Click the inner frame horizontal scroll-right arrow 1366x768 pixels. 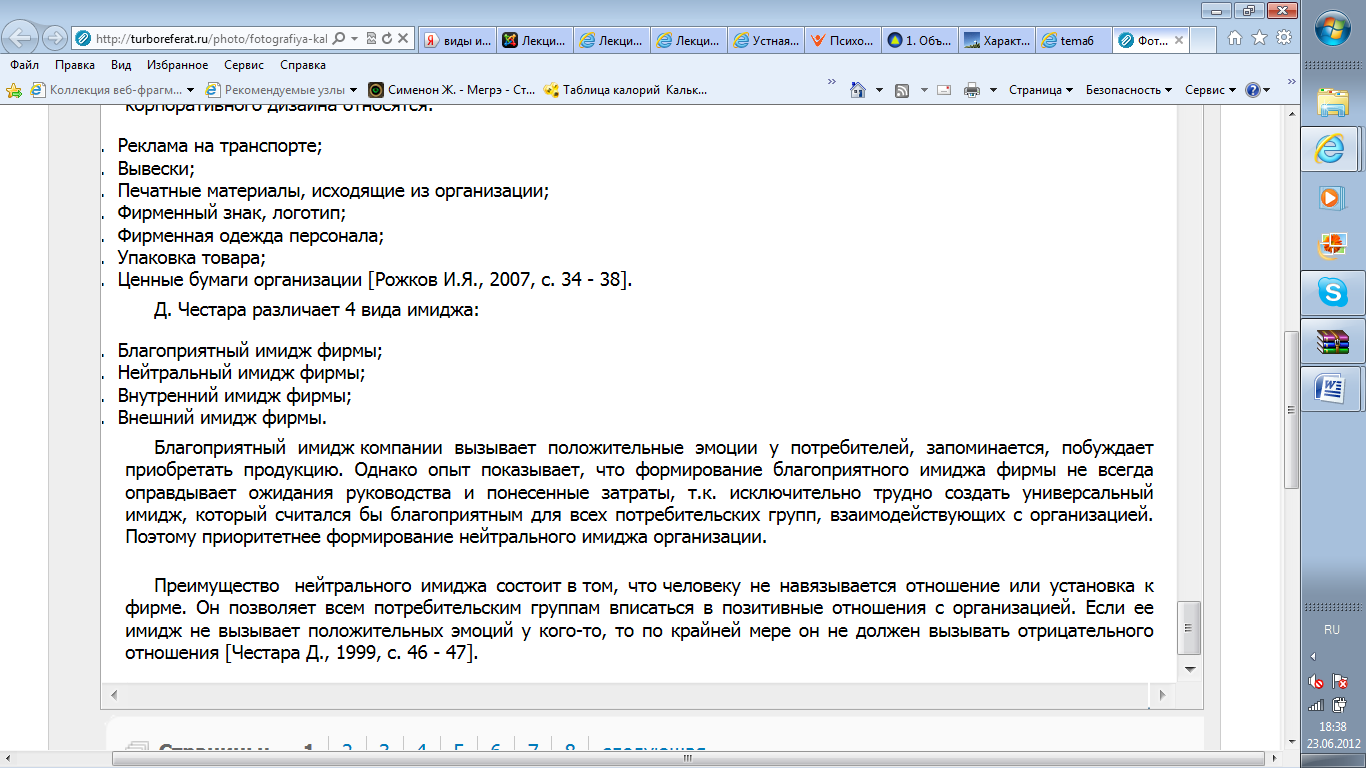pos(1161,694)
